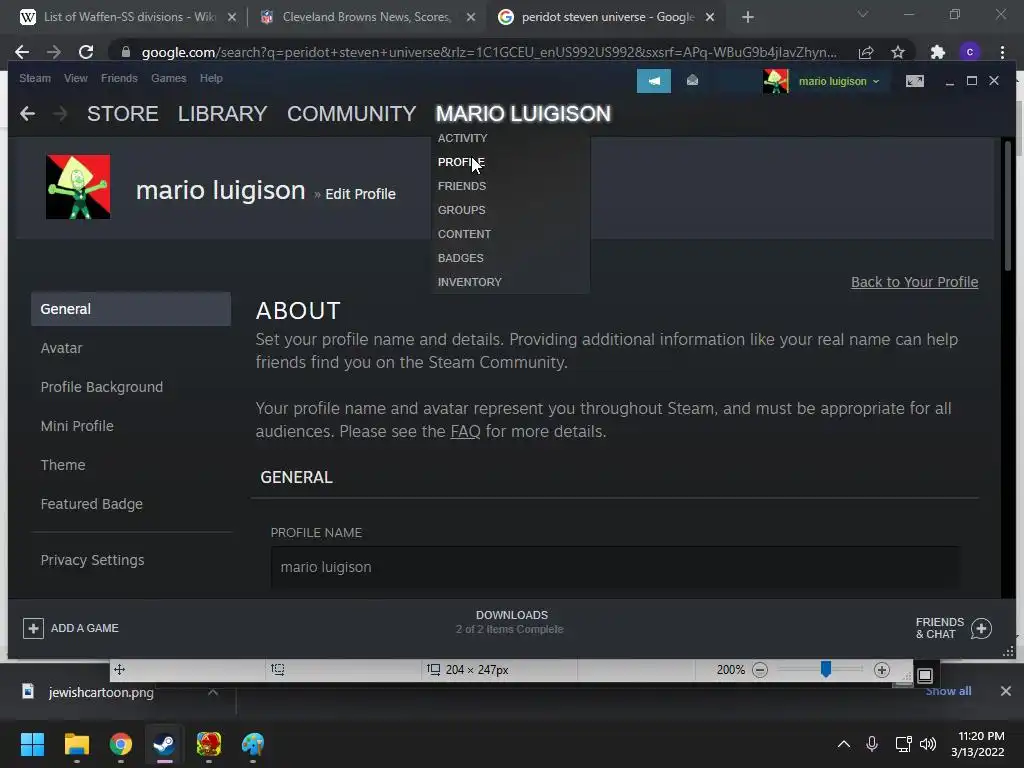The width and height of the screenshot is (1024, 768).
Task: Click Show all downloads link
Action: point(948,691)
